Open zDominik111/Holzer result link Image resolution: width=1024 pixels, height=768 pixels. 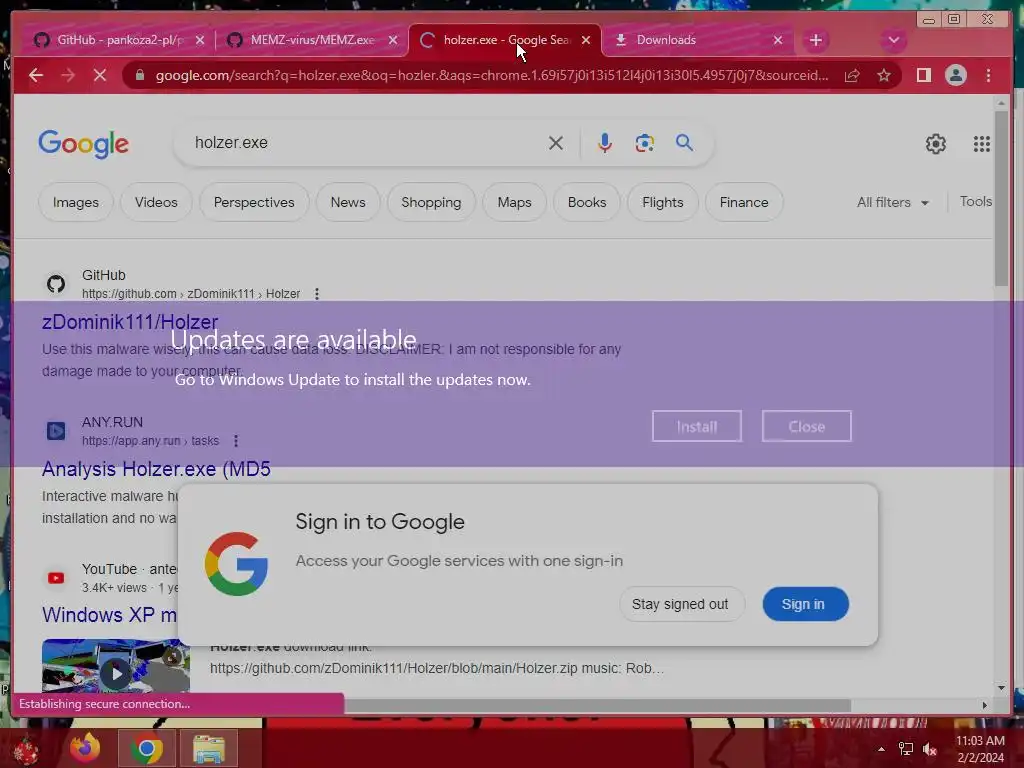[x=130, y=322]
